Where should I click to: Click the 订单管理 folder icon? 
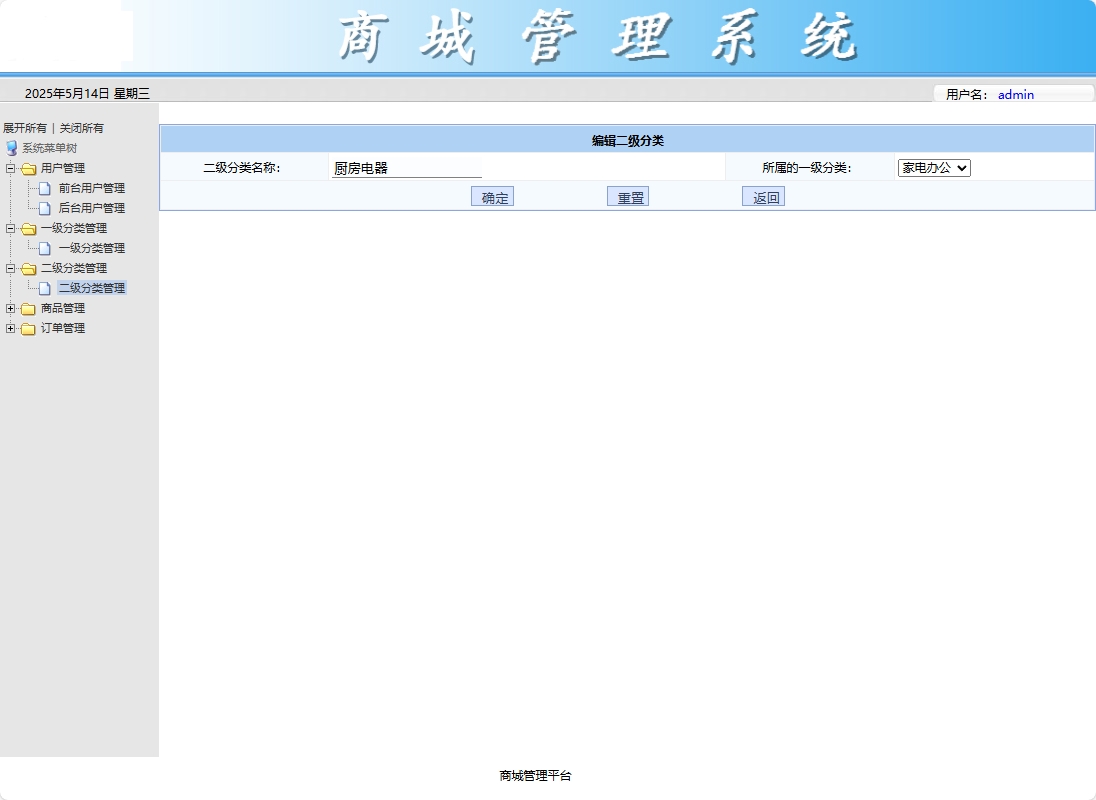27,328
